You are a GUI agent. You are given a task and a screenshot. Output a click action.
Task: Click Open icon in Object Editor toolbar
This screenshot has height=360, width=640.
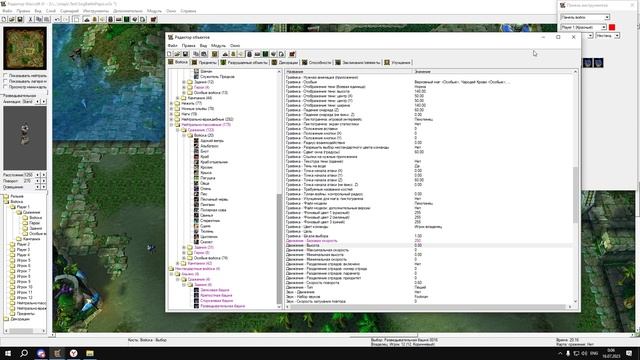(178, 54)
